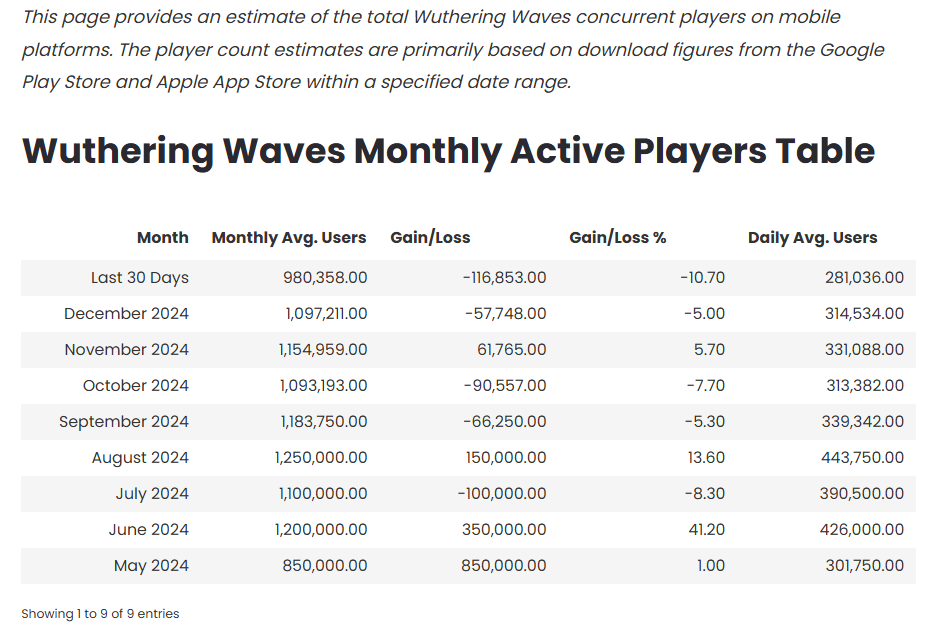This screenshot has height=627, width=932.
Task: Click the 41.20 gain percentage cell
Action: pos(706,530)
